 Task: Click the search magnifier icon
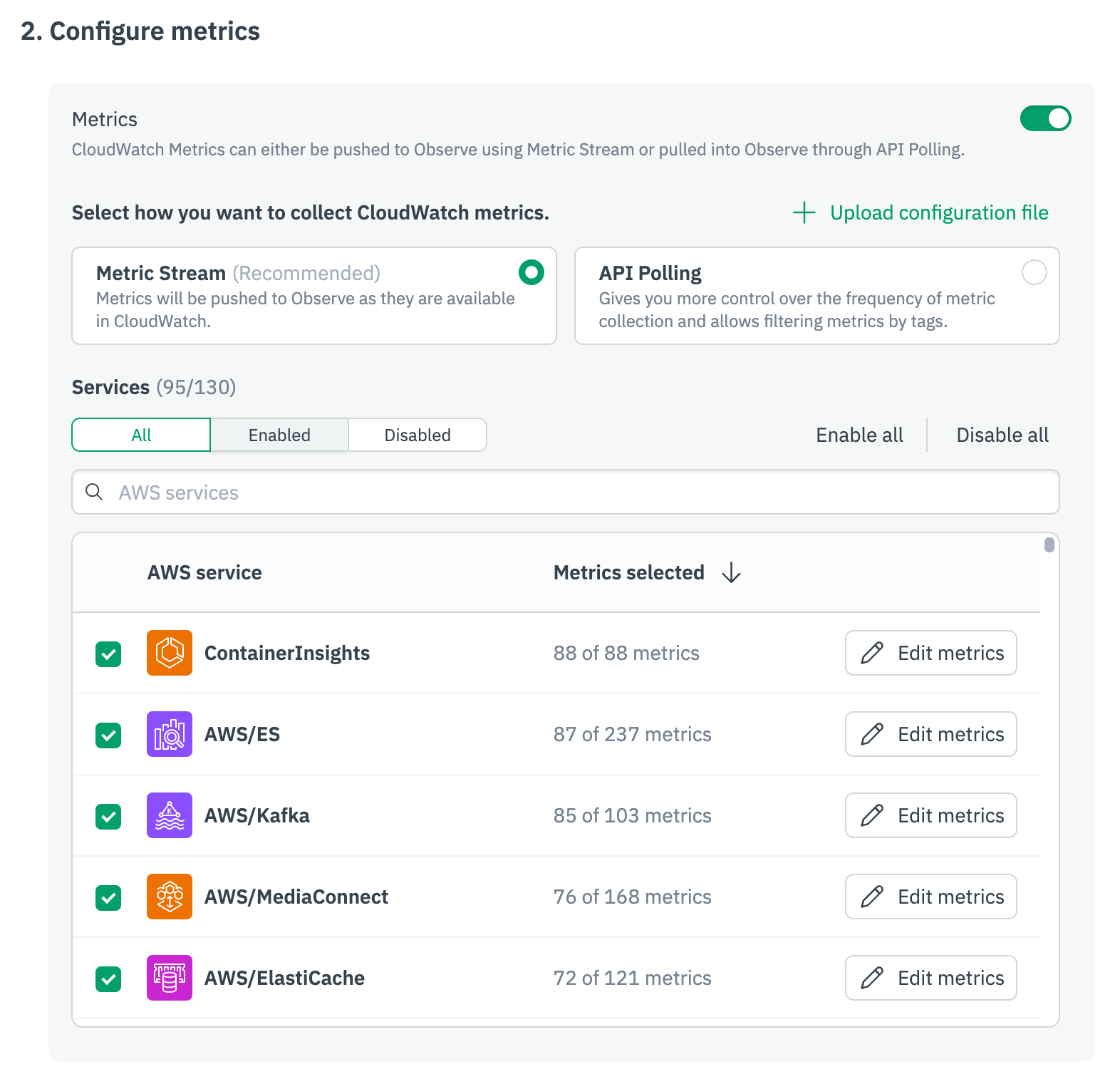(x=94, y=492)
